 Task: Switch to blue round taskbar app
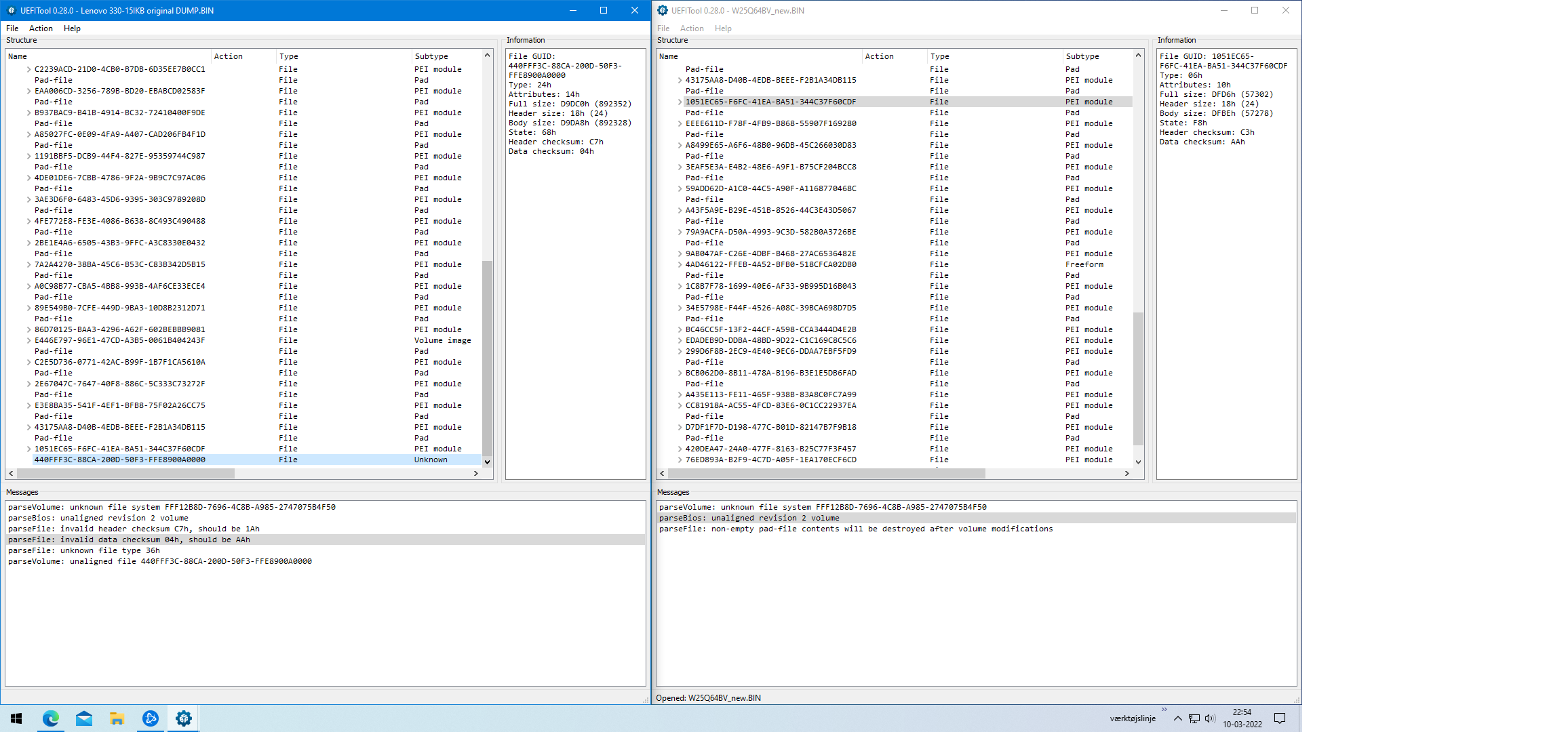tap(151, 718)
